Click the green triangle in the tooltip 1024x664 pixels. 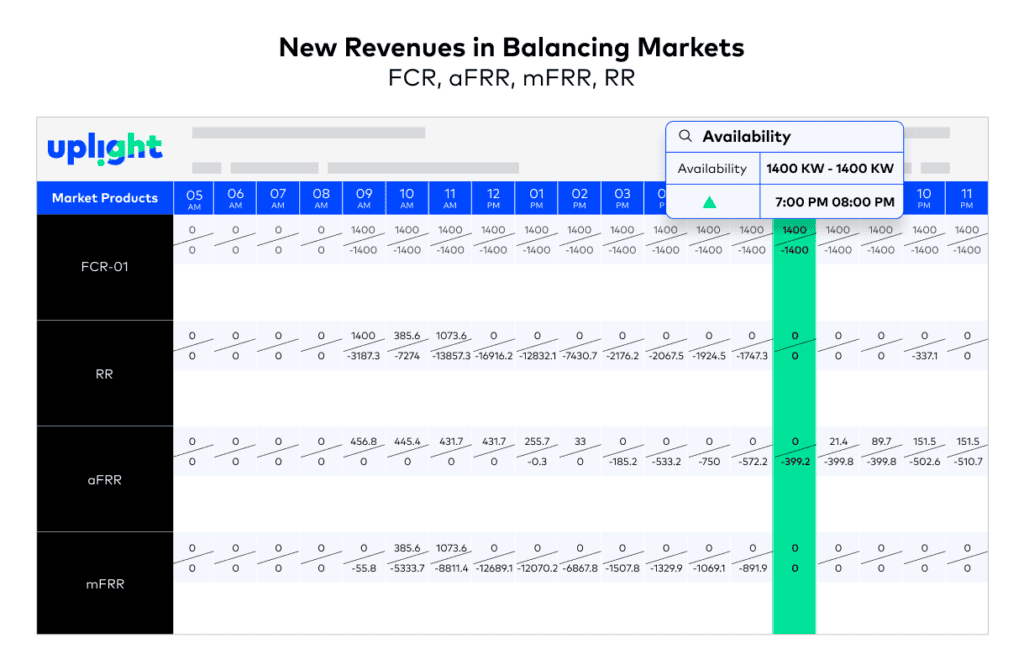click(709, 202)
